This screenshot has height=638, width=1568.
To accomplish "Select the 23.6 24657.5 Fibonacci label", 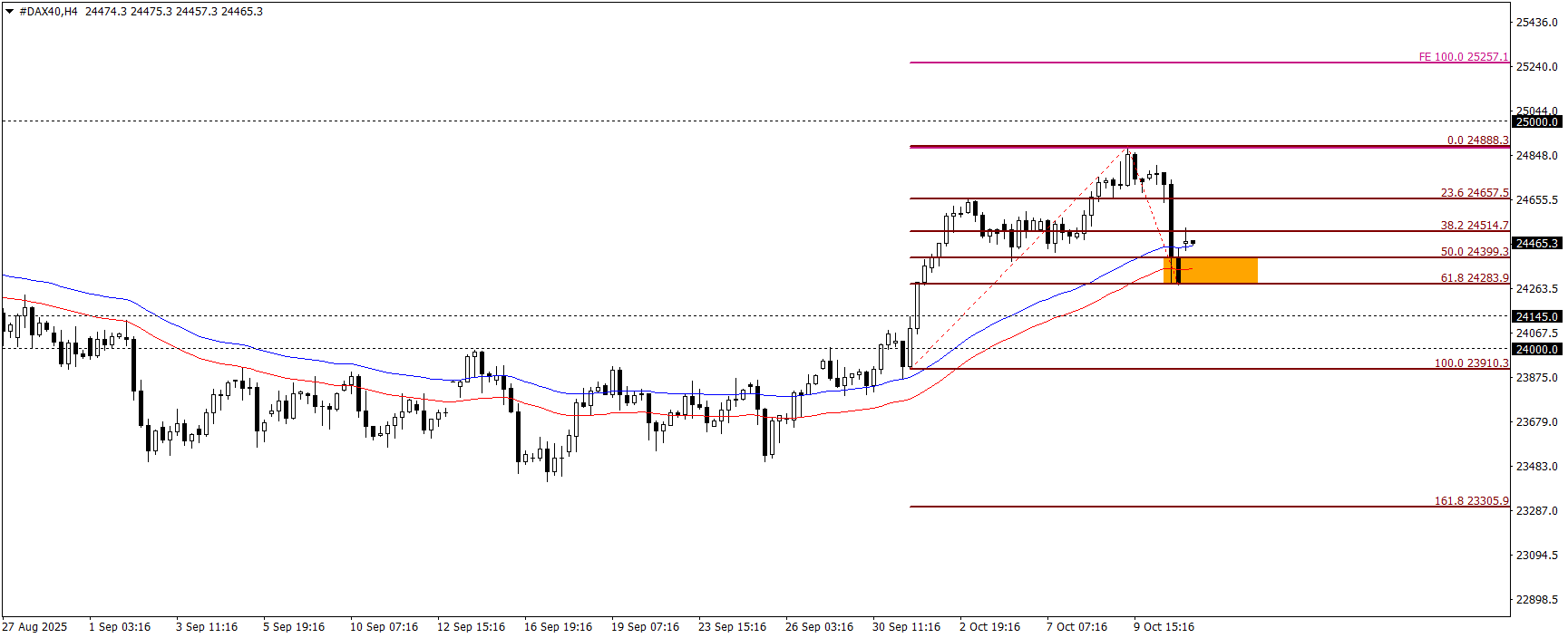I will point(1475,193).
